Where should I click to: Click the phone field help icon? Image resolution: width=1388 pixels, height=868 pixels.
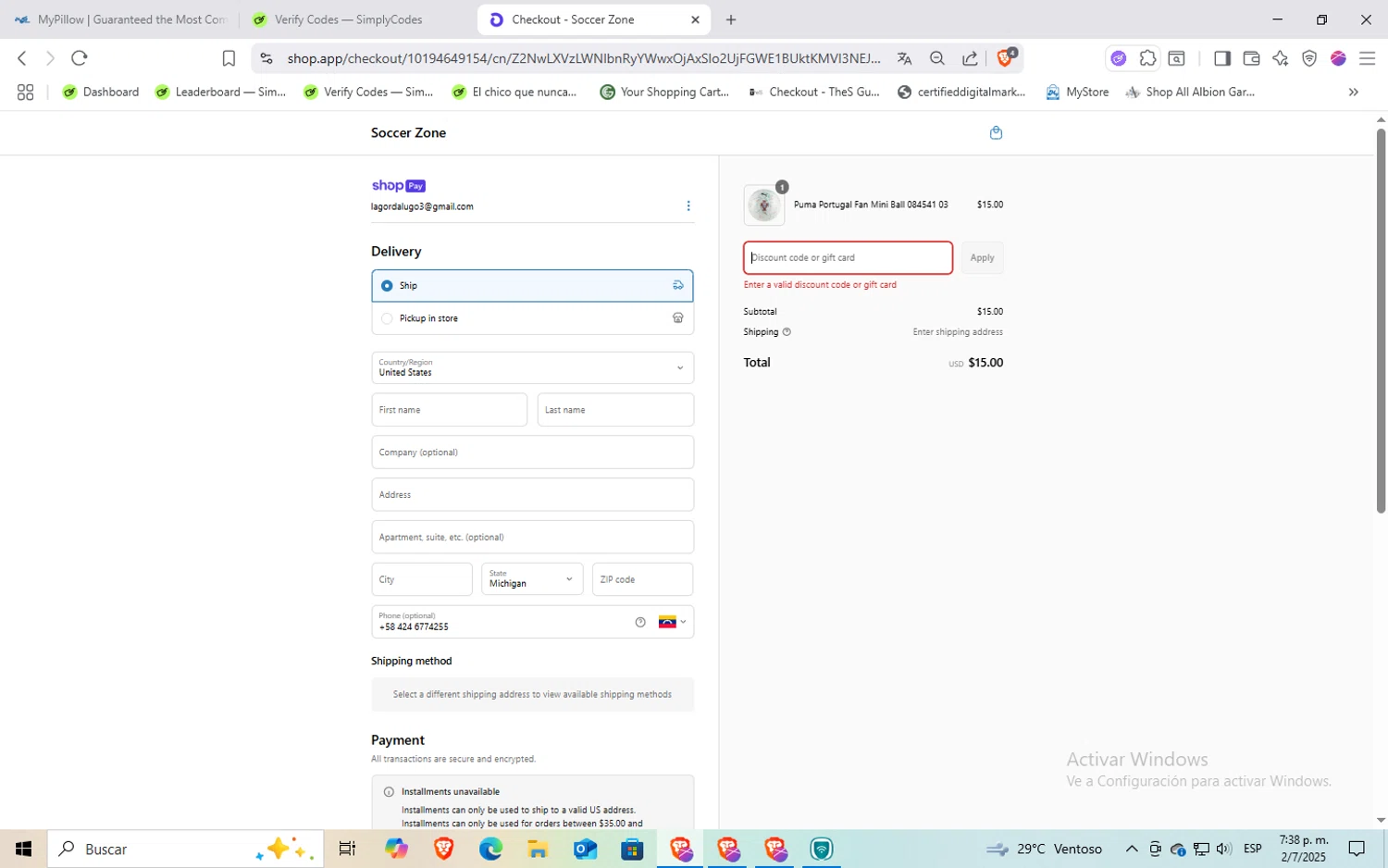tap(640, 622)
